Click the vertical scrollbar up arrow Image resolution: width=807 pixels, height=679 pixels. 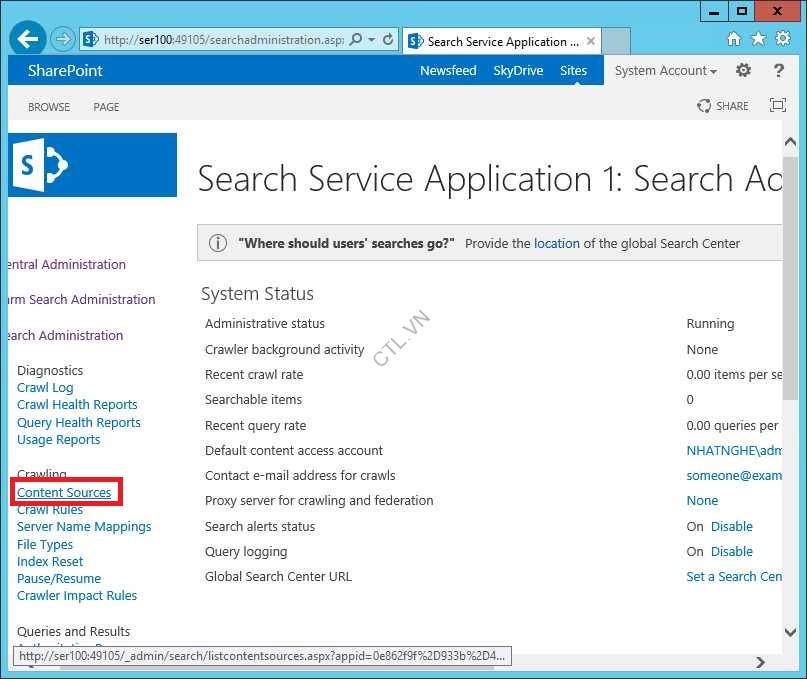click(791, 142)
